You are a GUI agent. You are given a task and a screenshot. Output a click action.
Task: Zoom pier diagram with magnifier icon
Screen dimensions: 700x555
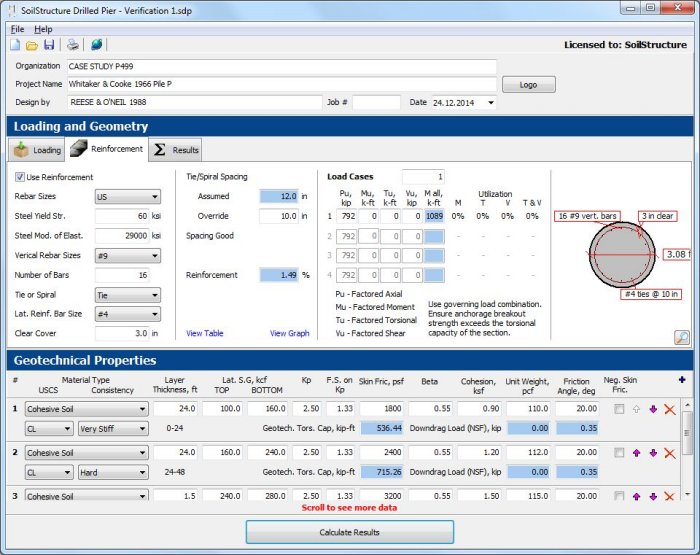pos(681,338)
